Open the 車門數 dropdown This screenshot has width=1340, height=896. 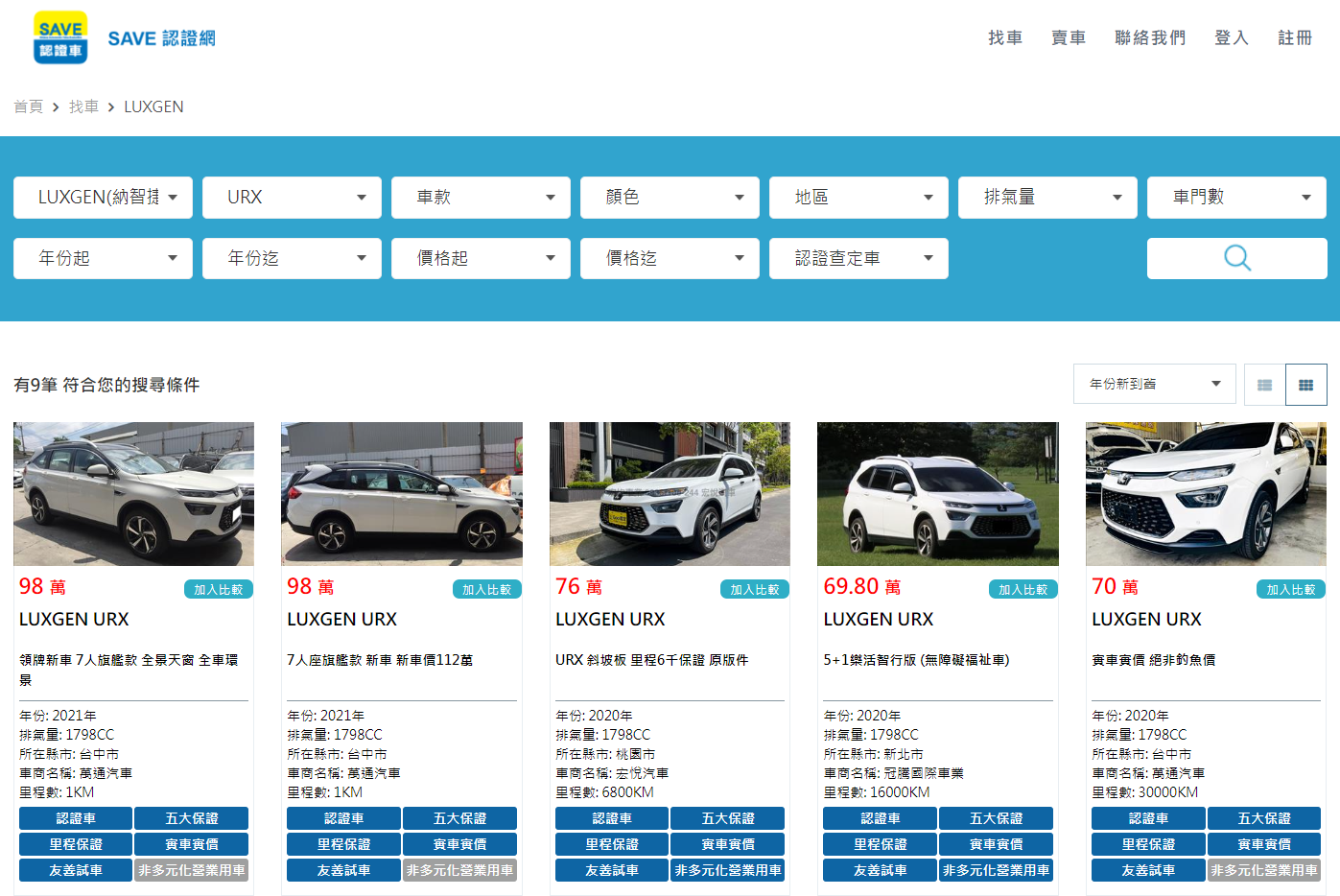1235,197
